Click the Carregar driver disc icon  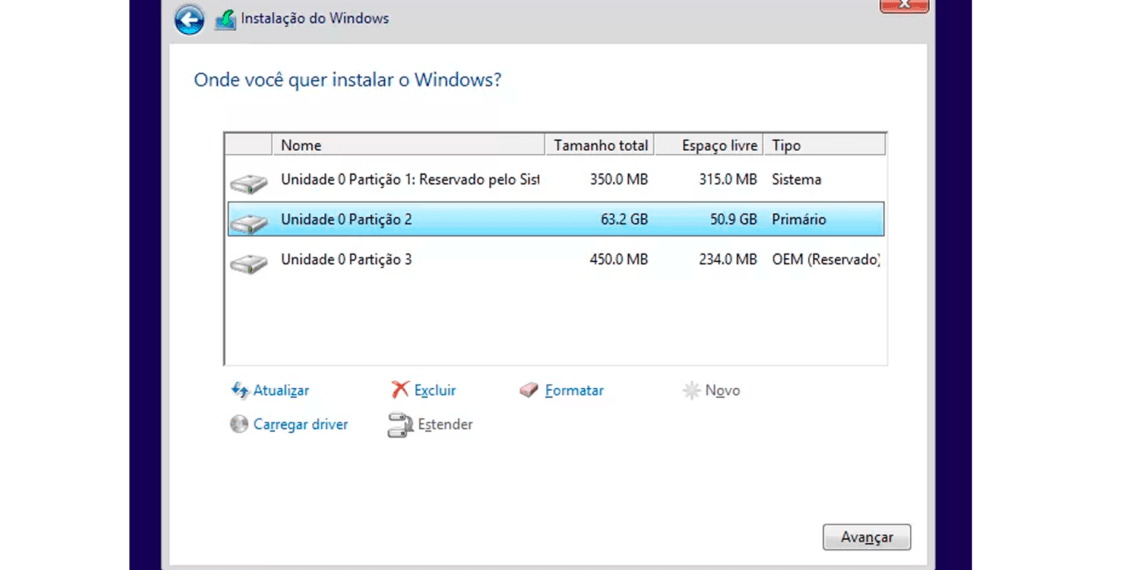pos(239,424)
